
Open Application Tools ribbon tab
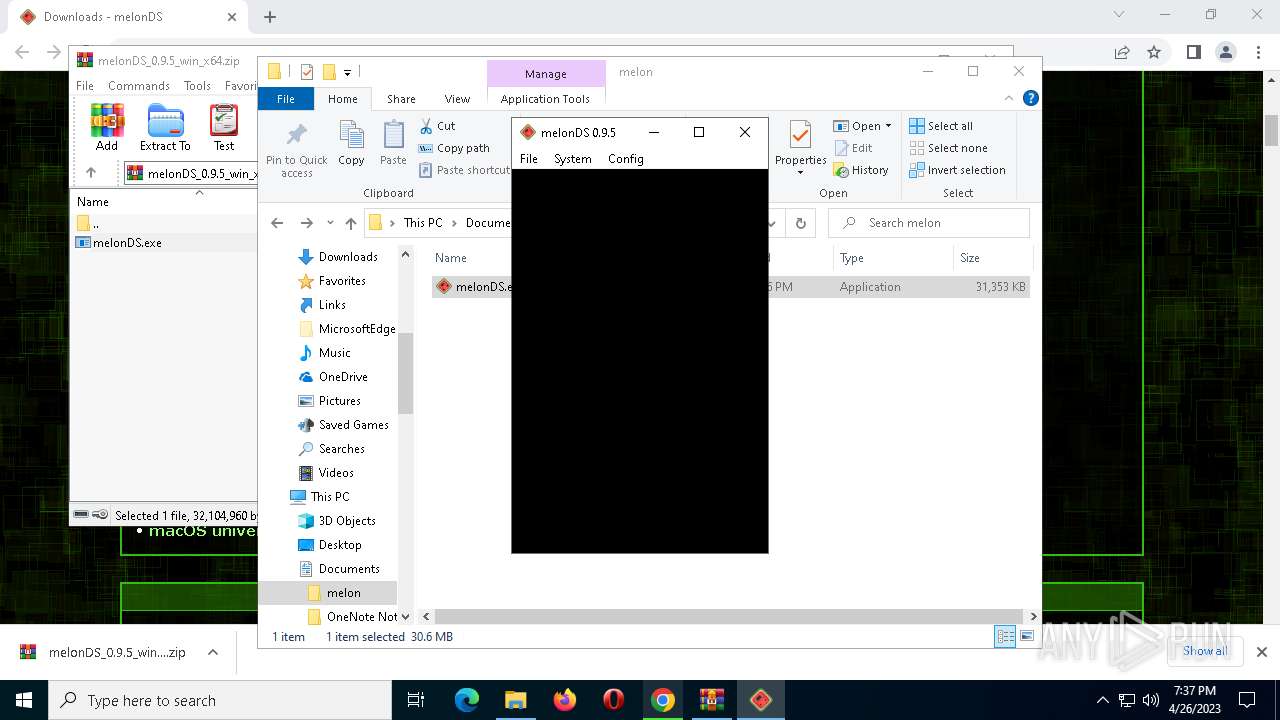[x=545, y=99]
